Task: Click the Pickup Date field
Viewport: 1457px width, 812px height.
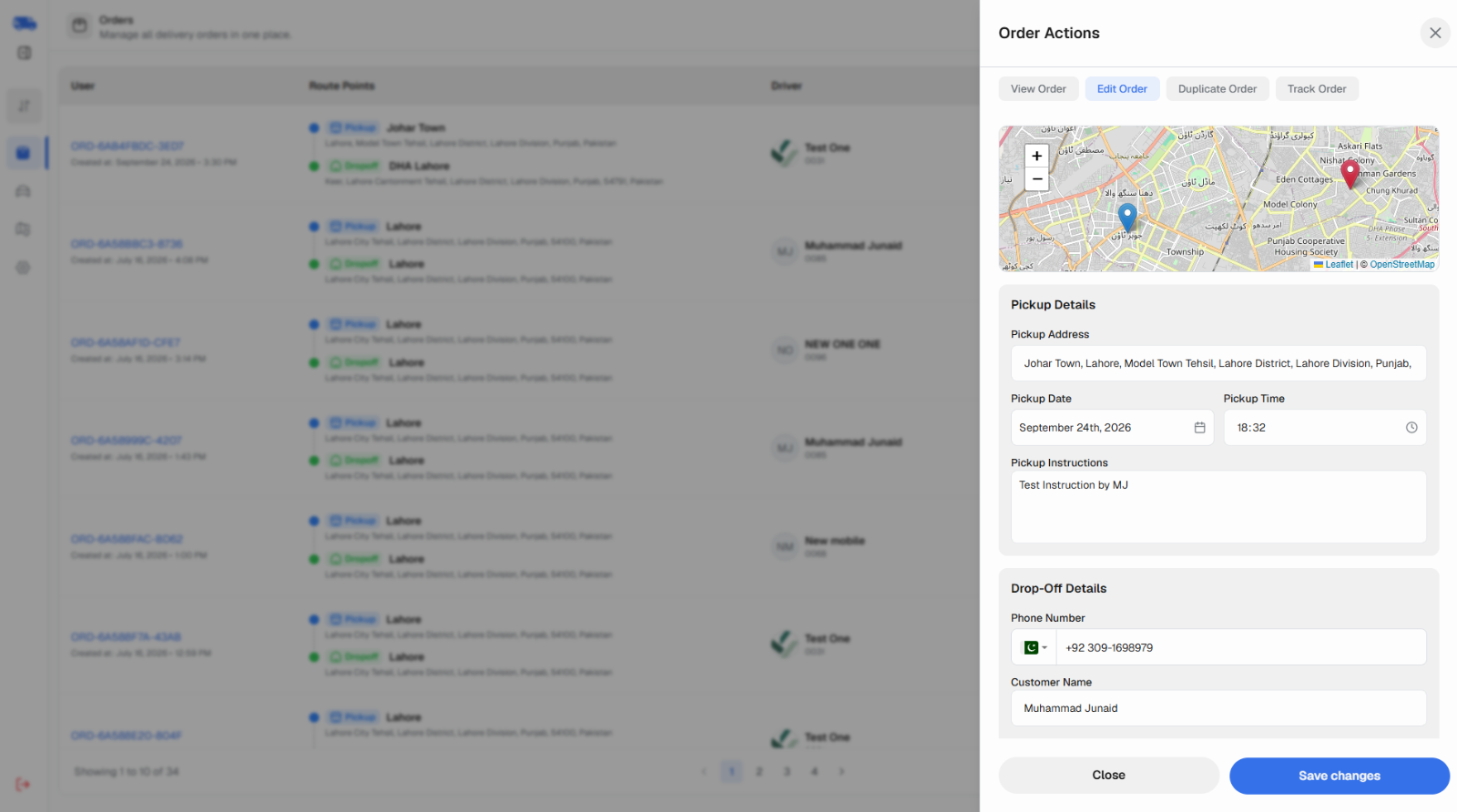Action: 1112,428
